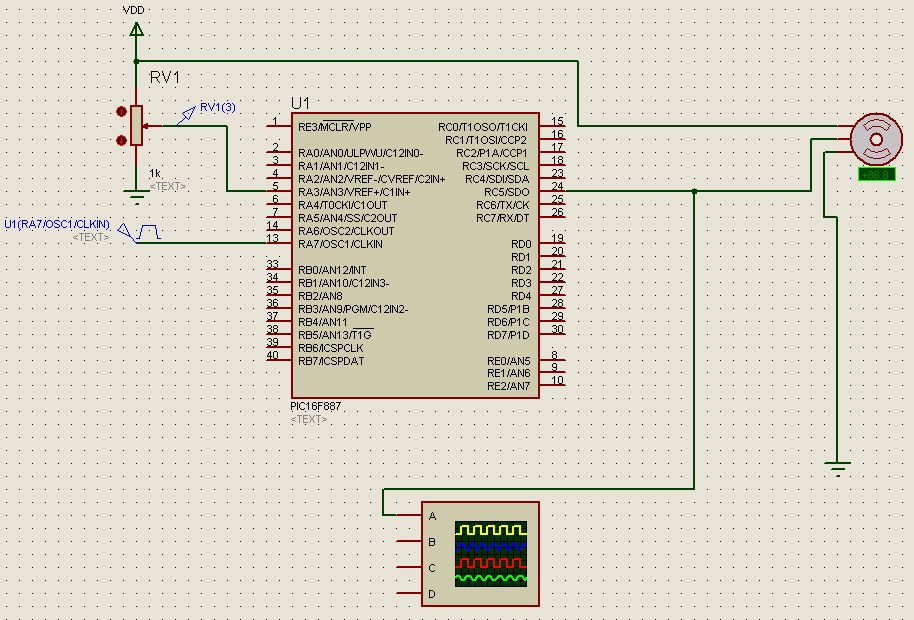
Task: Click the upper red dot on RV1
Action: coord(122,111)
